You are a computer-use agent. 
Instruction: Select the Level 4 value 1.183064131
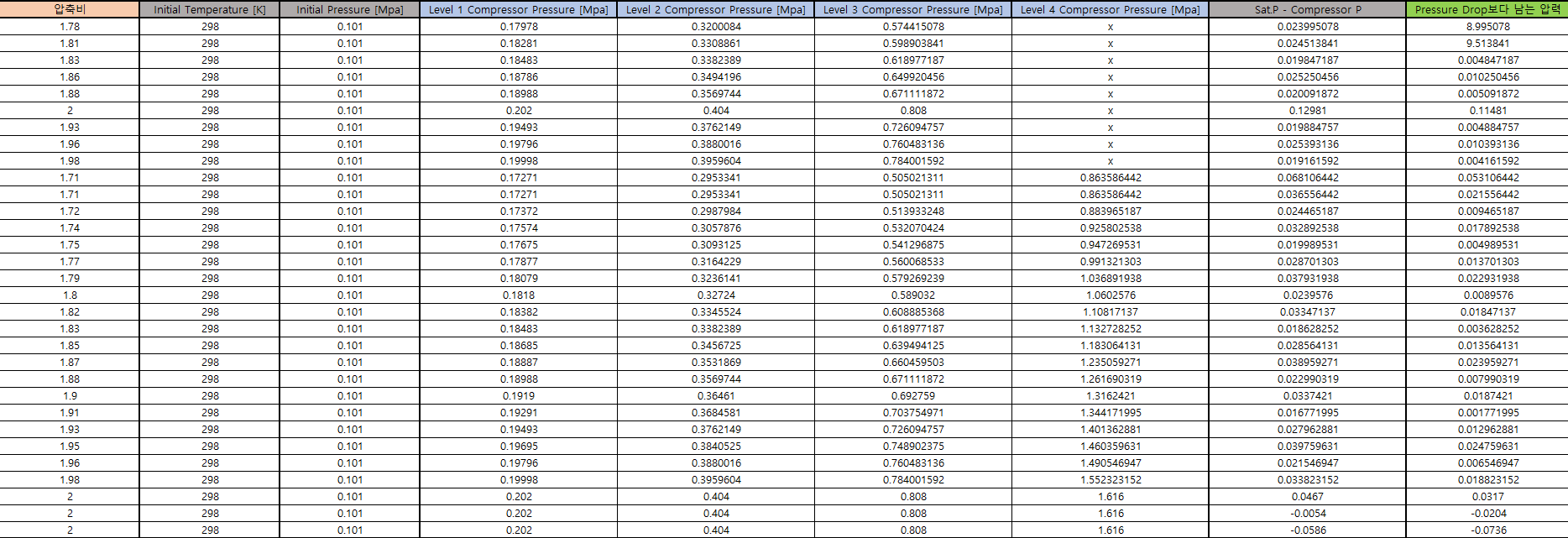[x=1111, y=345]
